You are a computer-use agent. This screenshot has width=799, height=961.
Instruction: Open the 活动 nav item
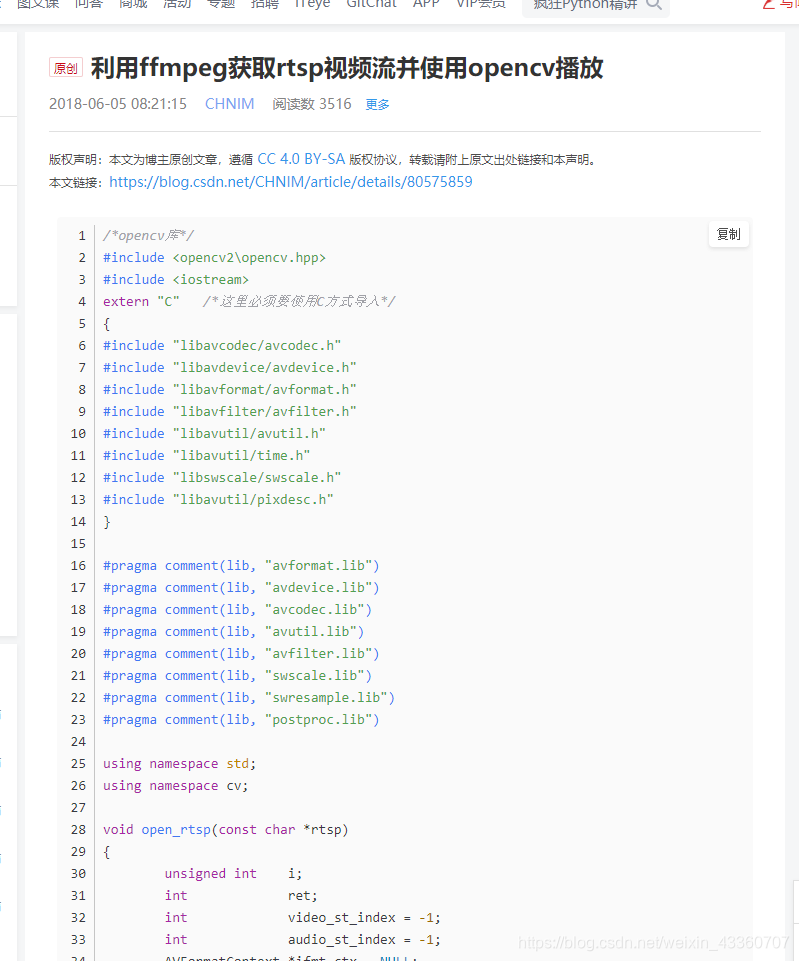[177, 4]
